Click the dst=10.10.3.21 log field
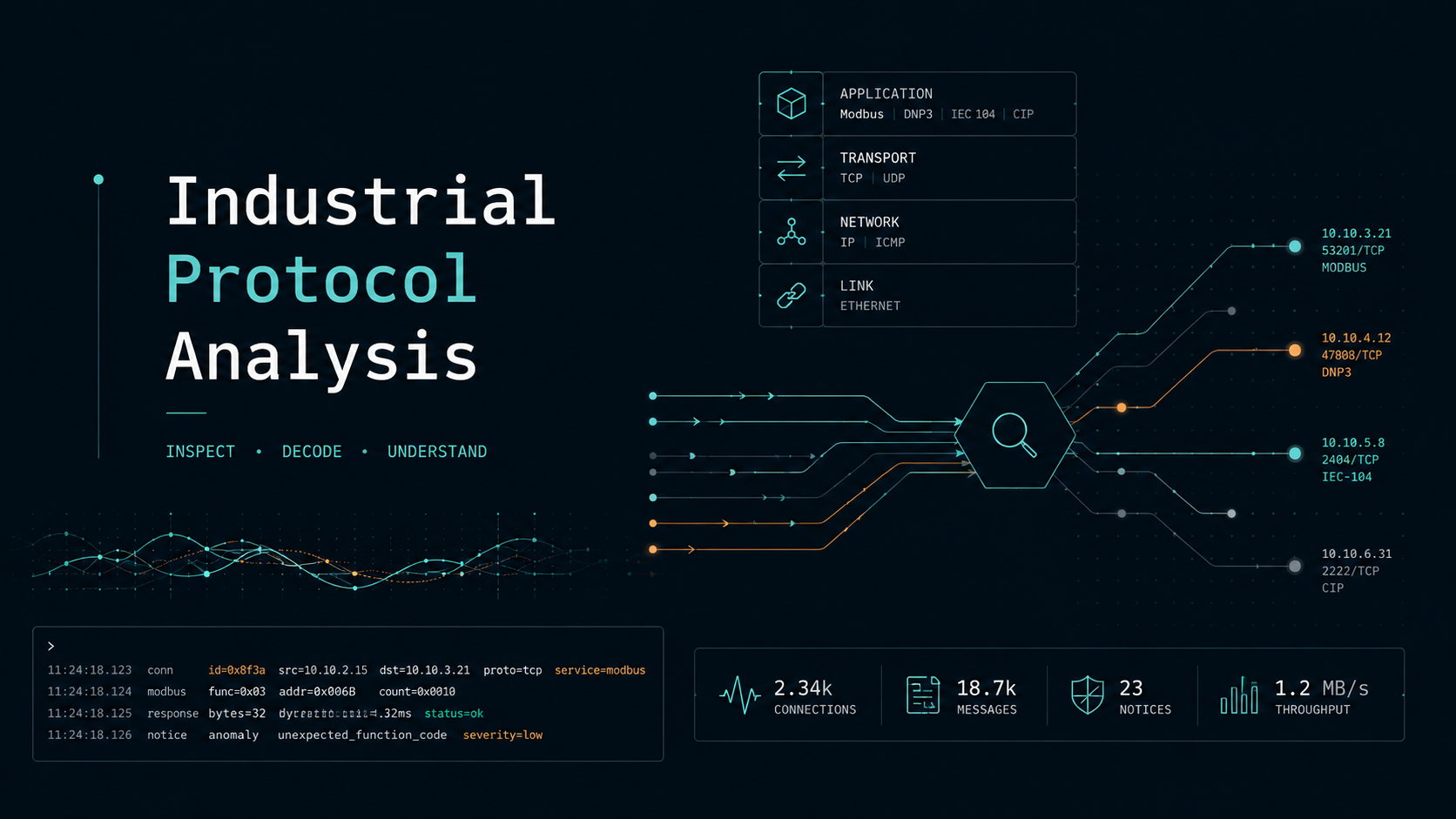 click(424, 670)
